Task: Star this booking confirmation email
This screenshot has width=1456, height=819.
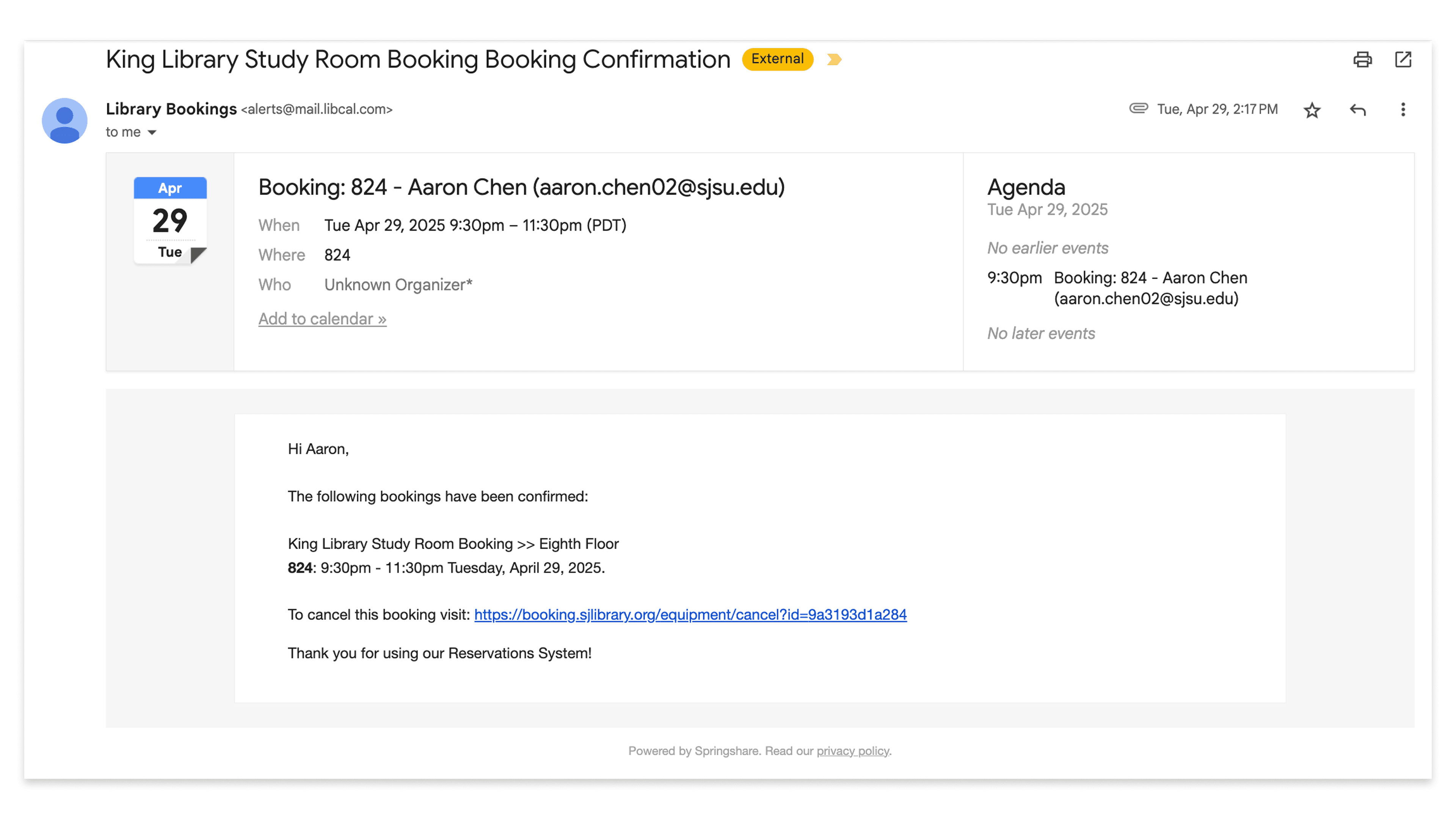Action: pos(1312,110)
